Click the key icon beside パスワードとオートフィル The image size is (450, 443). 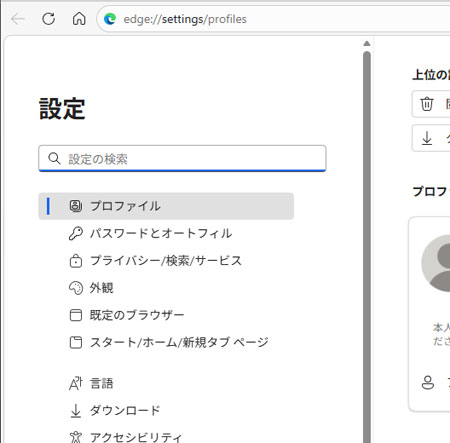(x=76, y=233)
